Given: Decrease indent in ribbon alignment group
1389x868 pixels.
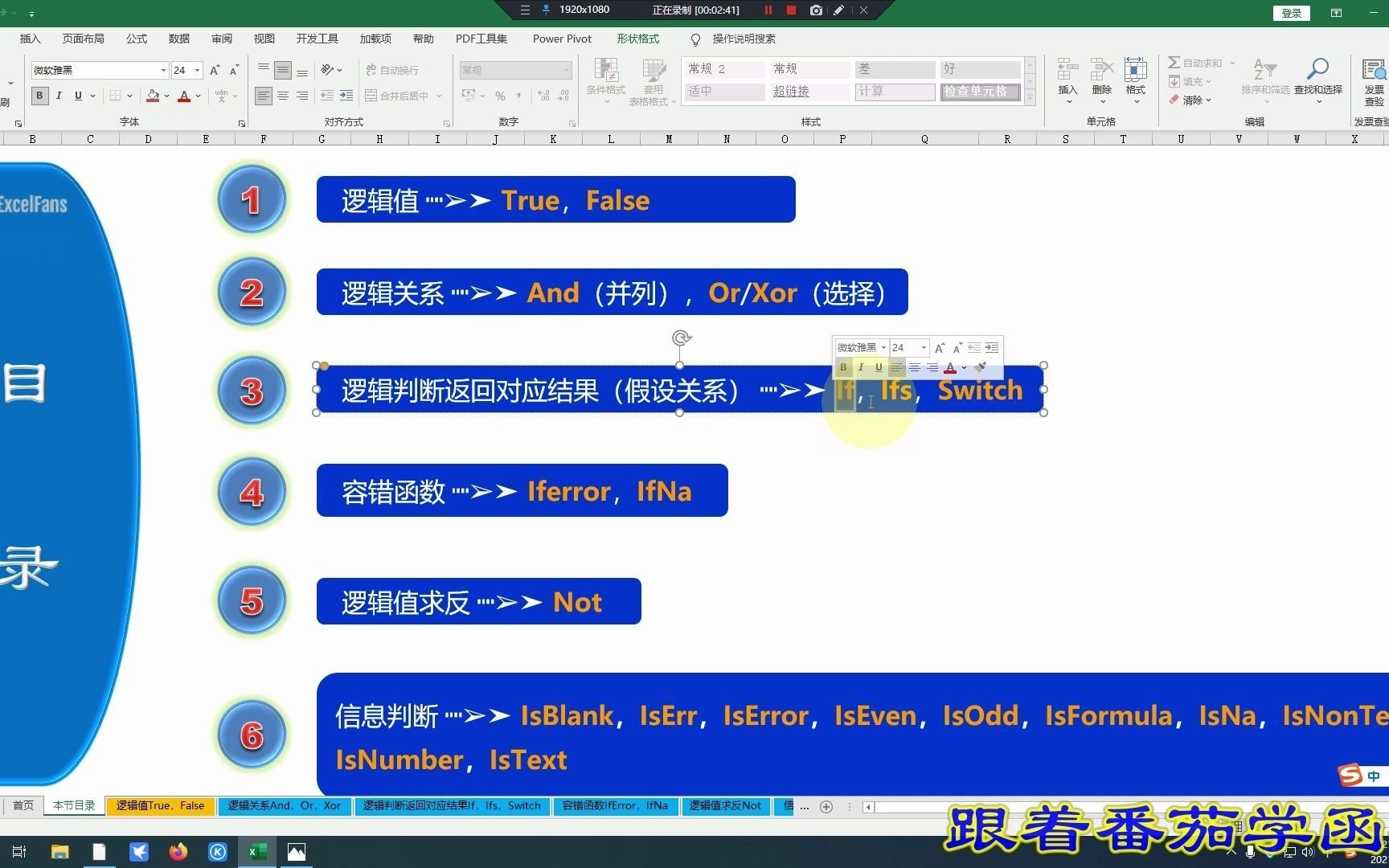Looking at the screenshot, I should pos(327,96).
